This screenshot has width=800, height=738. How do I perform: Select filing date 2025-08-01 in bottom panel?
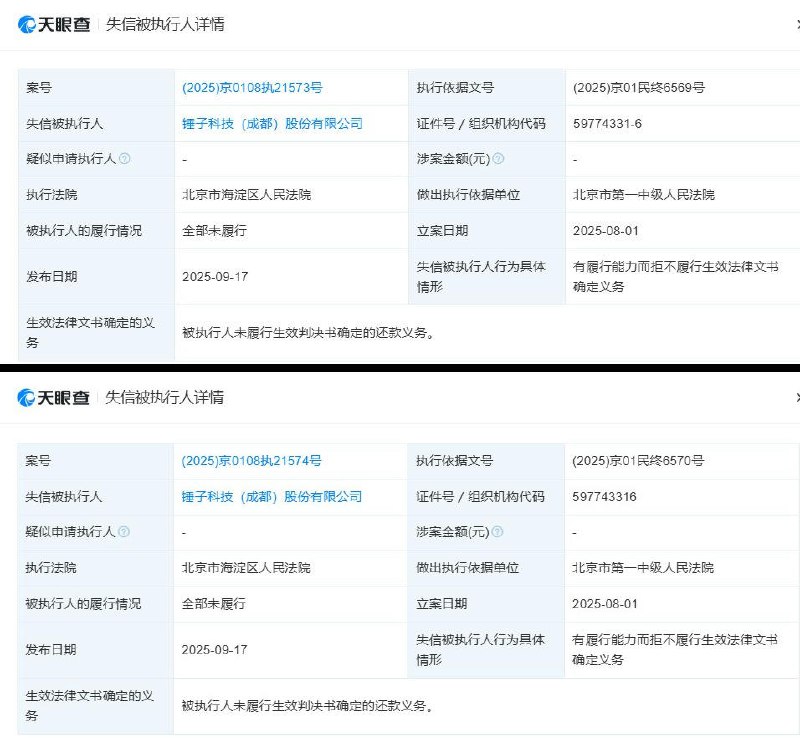[605, 604]
